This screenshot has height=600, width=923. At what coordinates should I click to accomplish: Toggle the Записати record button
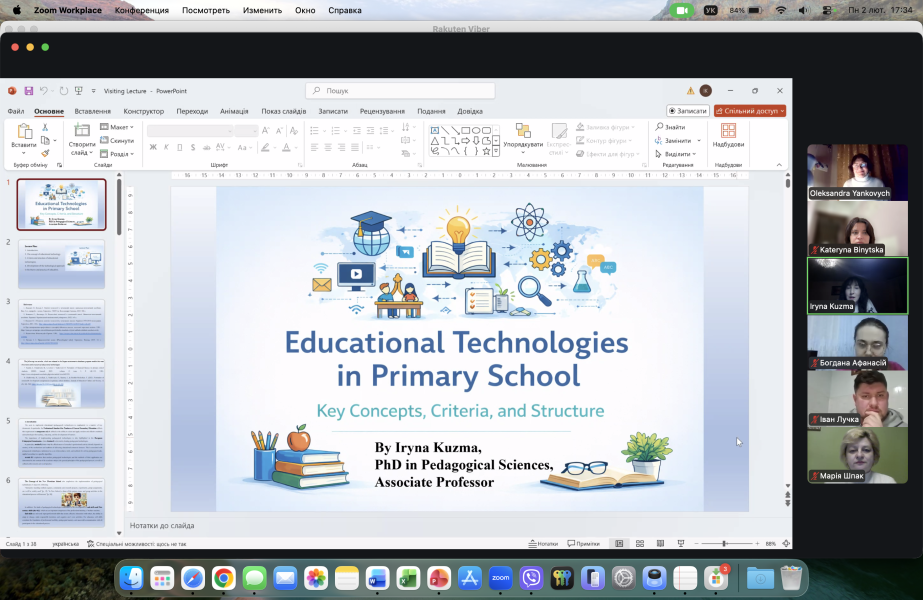(x=688, y=111)
